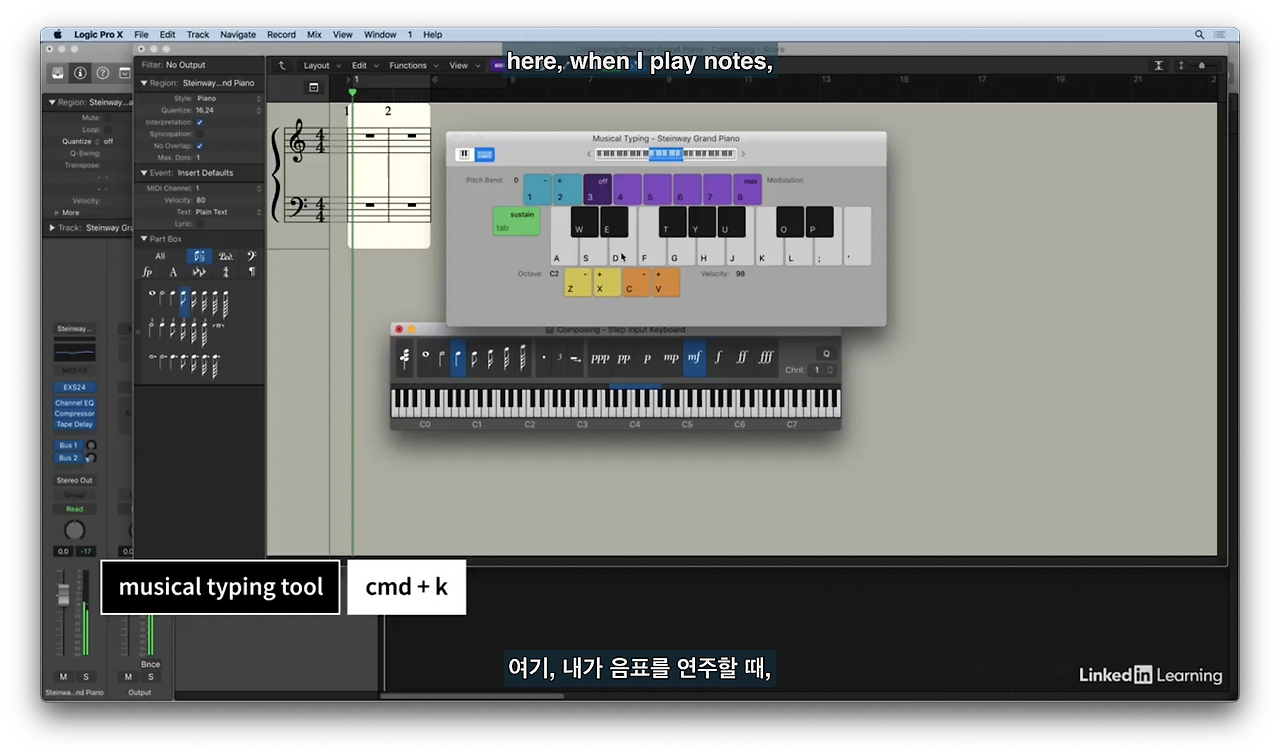Select the pedal markings group in Part Box
Viewport: 1280px width, 756px height.
tap(226, 256)
